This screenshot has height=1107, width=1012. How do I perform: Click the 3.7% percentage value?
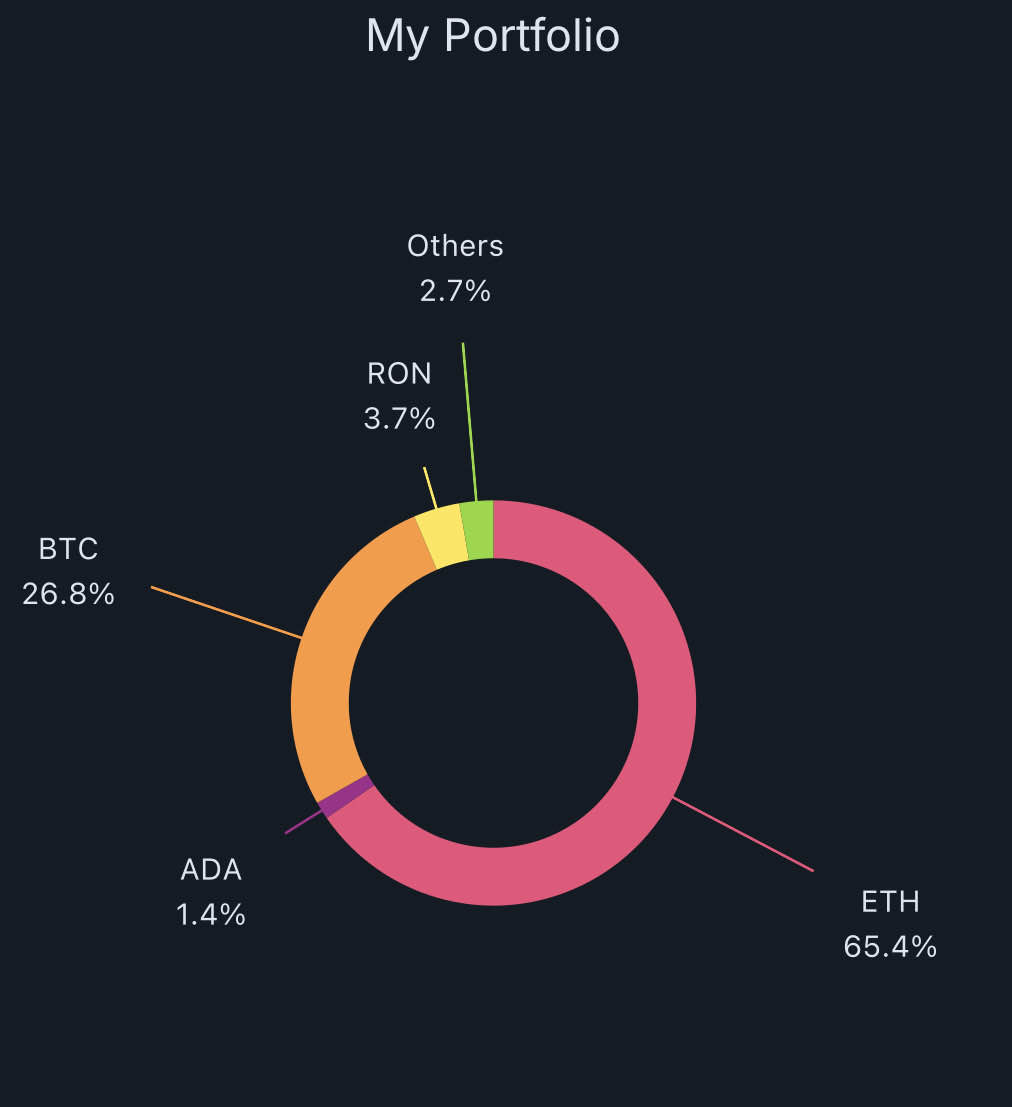coord(399,418)
